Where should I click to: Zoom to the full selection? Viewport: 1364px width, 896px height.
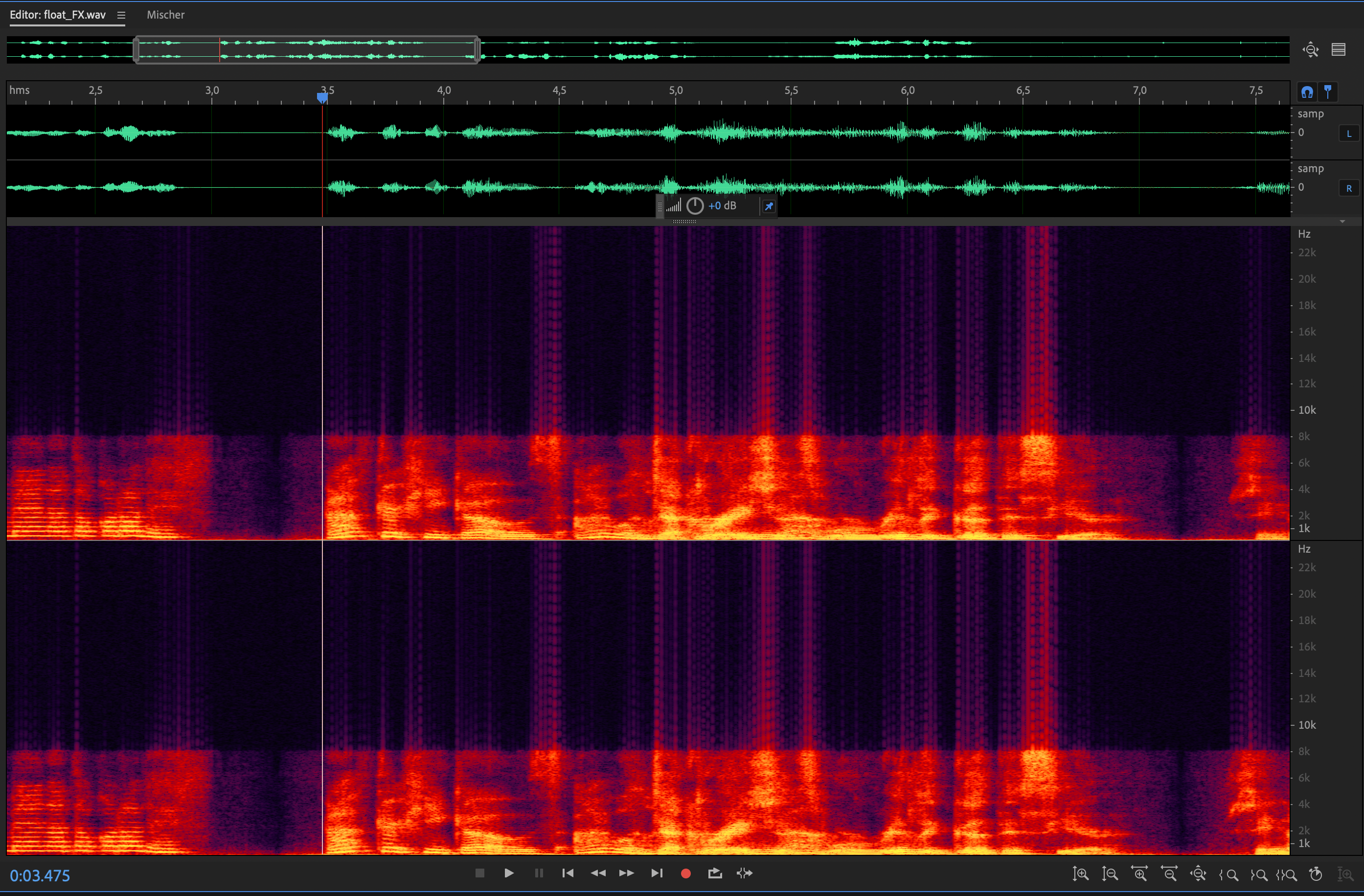click(1287, 874)
